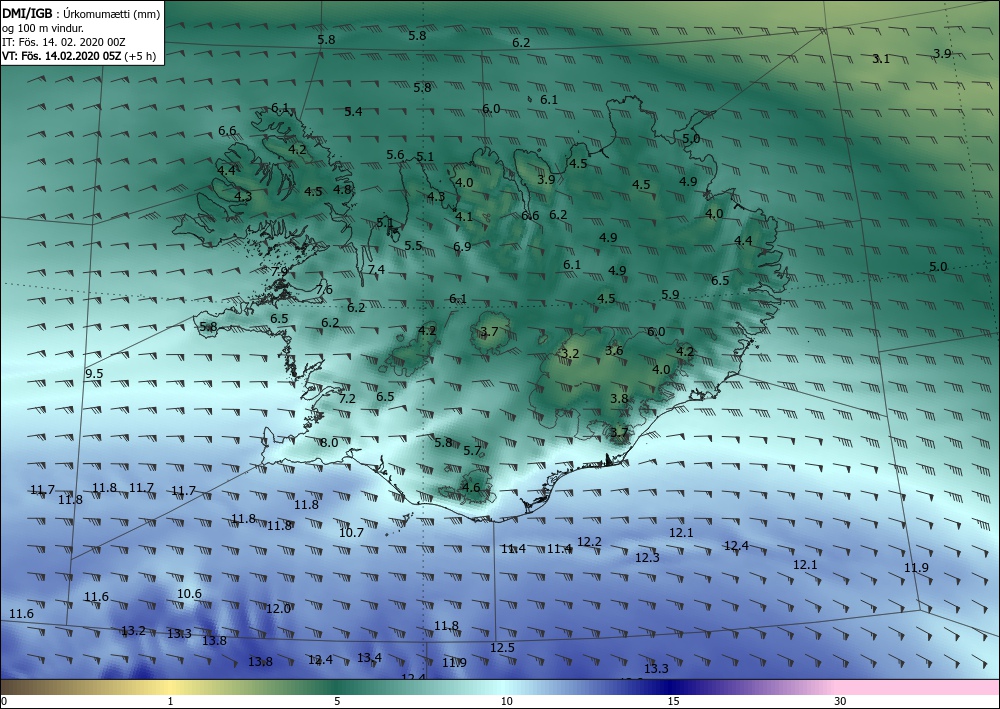Screen dimensions: 1000x709
Task: Select the 7.4 map value
Action: [x=376, y=270]
